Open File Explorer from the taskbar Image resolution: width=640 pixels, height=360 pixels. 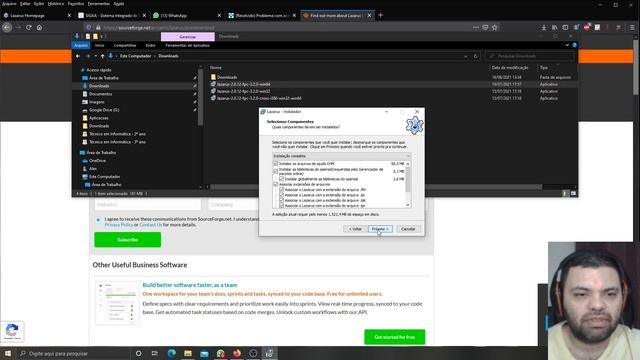point(188,353)
